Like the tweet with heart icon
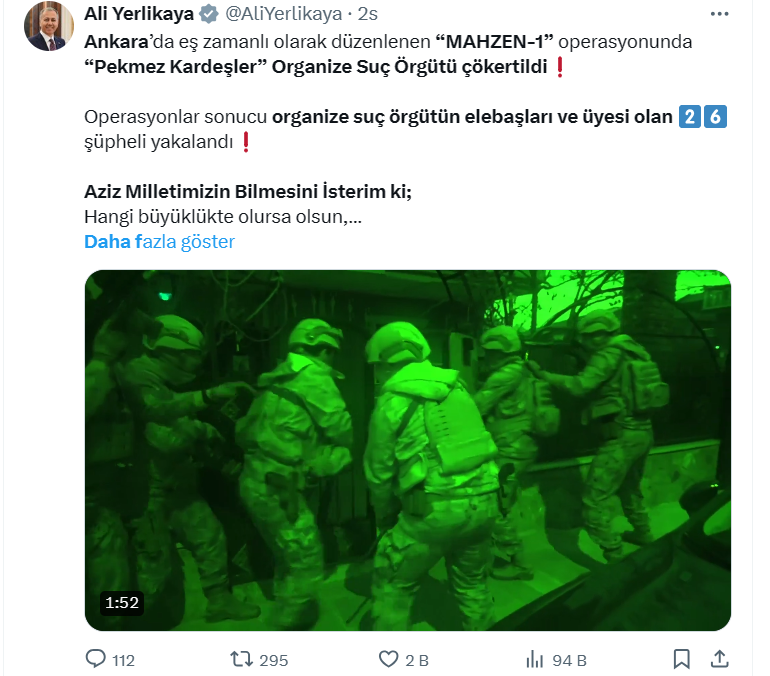This screenshot has width=770, height=676. pyautogui.click(x=388, y=659)
